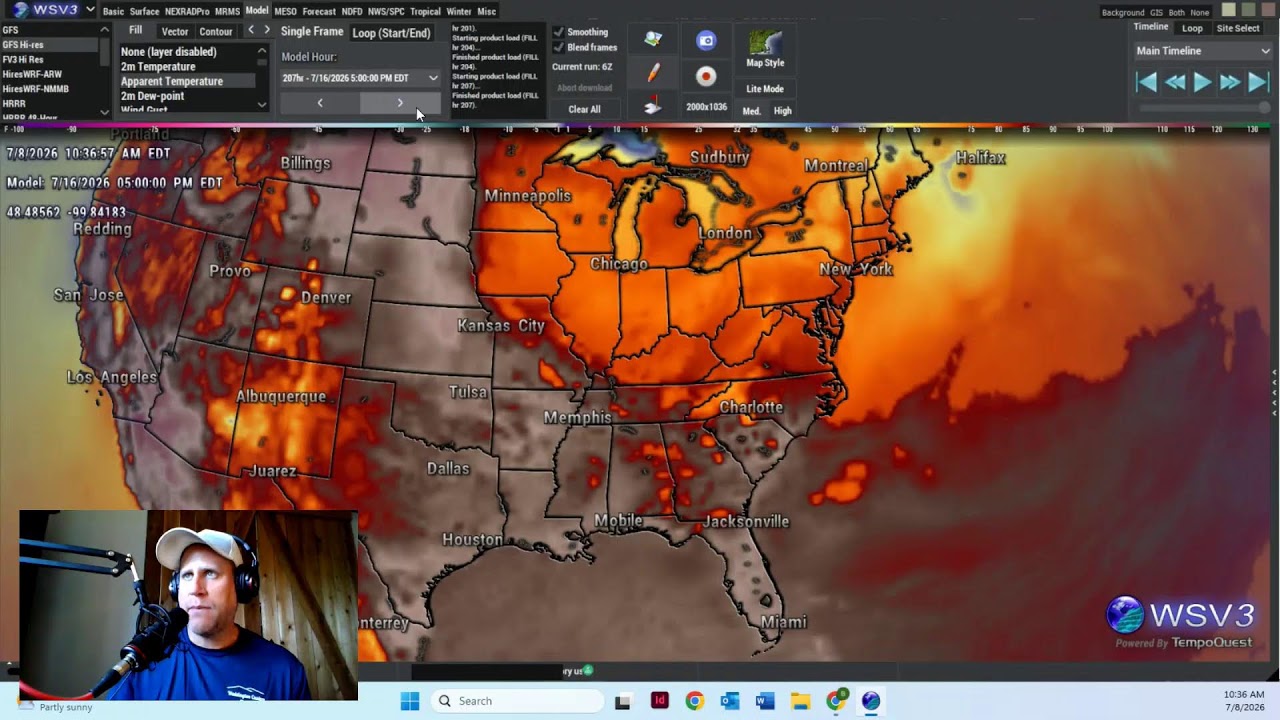Open the Basic menu tab
Image resolution: width=1280 pixels, height=720 pixels.
pos(113,12)
